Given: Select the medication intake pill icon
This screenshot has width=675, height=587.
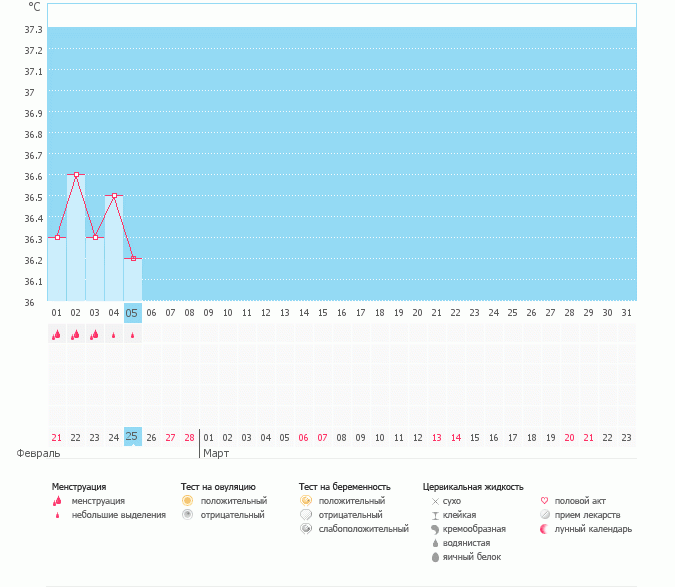Looking at the screenshot, I should (545, 514).
